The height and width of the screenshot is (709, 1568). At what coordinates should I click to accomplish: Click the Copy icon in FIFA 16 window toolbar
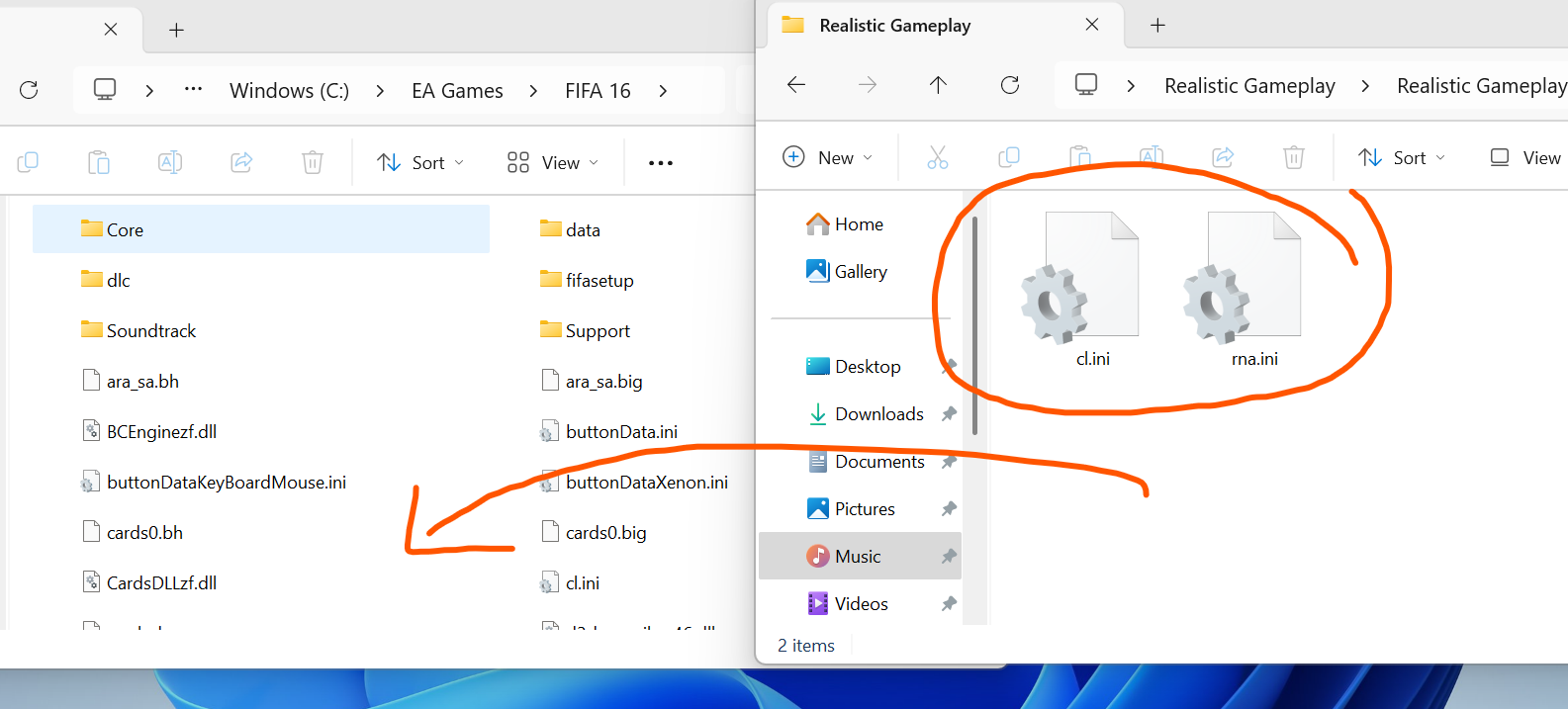[x=28, y=162]
